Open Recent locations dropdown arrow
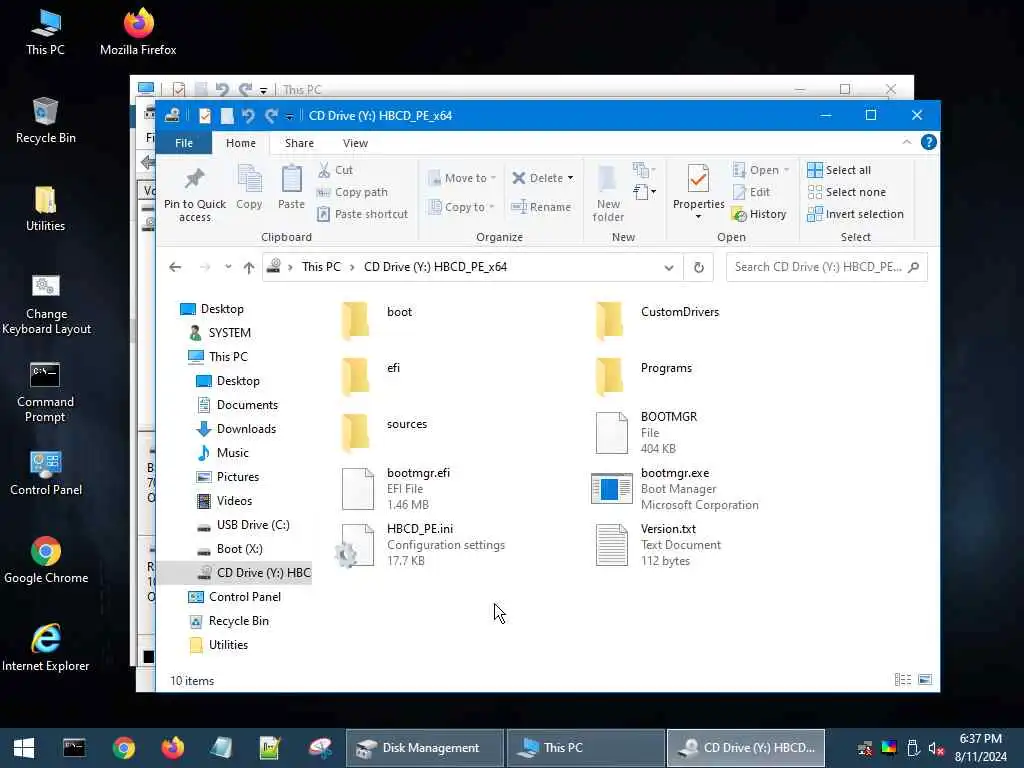 tap(228, 267)
